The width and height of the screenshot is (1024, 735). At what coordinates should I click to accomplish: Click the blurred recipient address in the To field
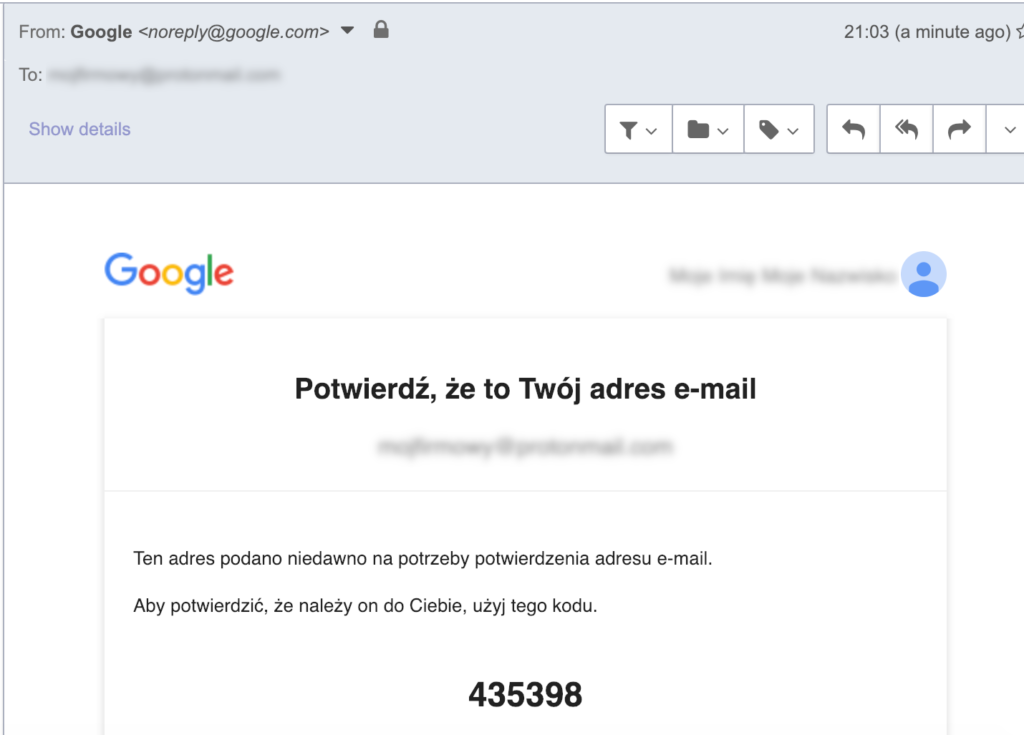pyautogui.click(x=164, y=75)
